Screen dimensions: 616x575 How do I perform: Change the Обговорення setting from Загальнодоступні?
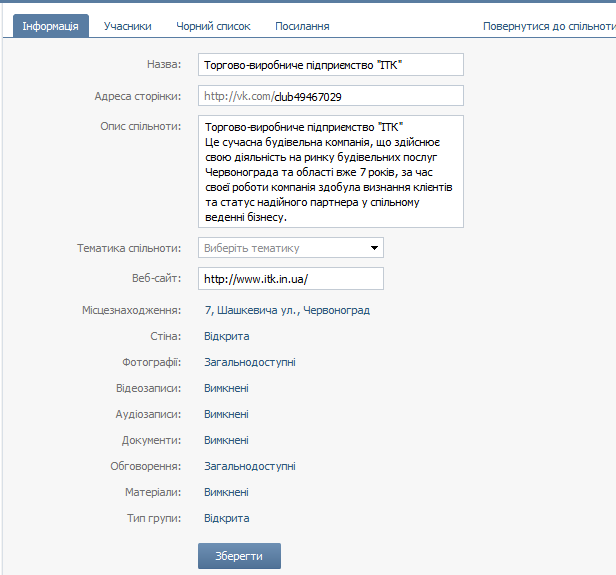(250, 466)
